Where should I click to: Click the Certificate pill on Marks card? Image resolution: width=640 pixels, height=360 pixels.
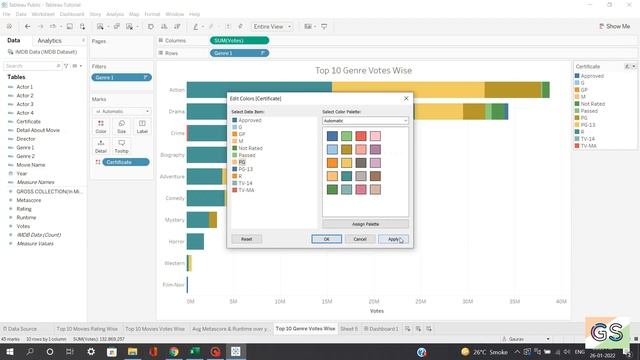126,162
